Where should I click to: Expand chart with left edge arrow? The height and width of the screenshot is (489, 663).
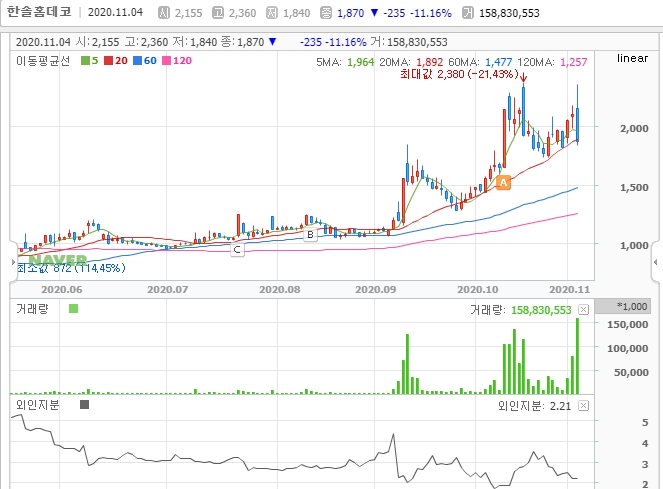[13, 262]
